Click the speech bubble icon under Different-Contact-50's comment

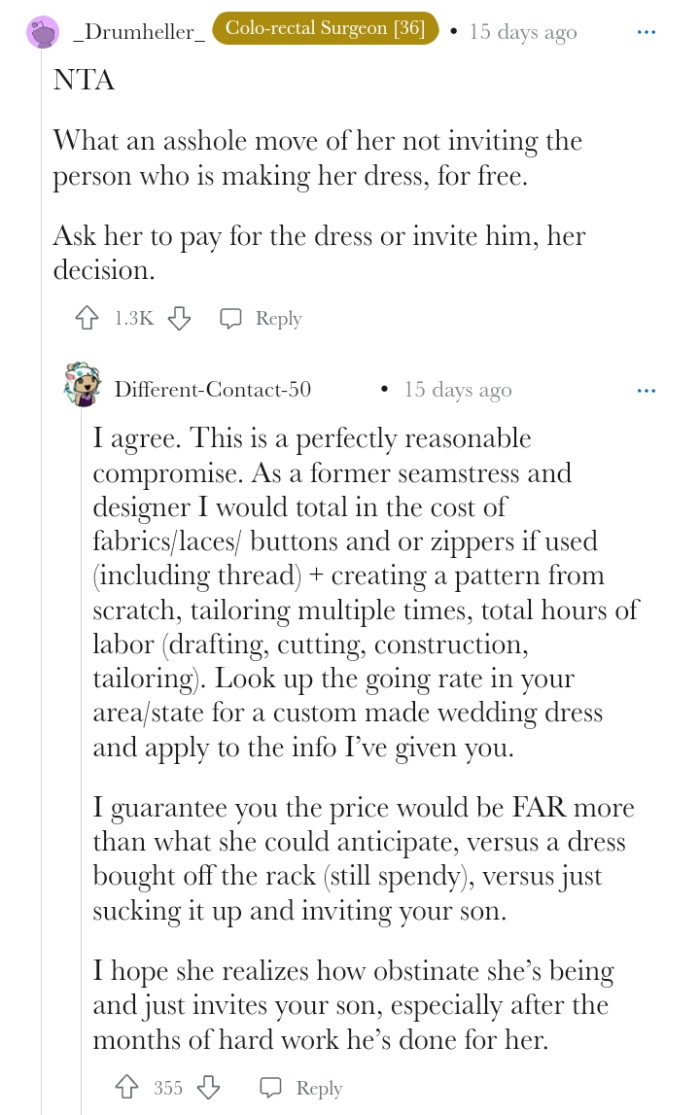coord(270,1088)
